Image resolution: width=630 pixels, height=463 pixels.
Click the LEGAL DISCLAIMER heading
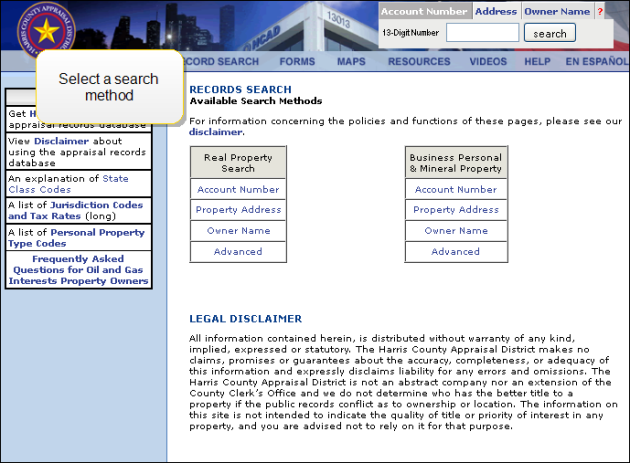click(x=245, y=319)
